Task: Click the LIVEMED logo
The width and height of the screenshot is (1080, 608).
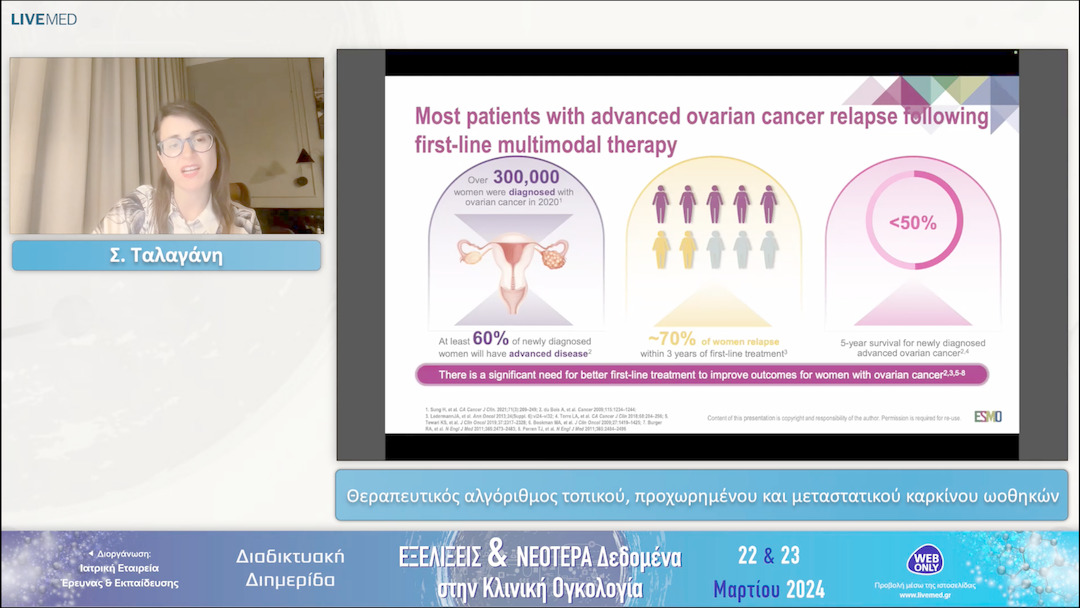Action: coord(43,19)
